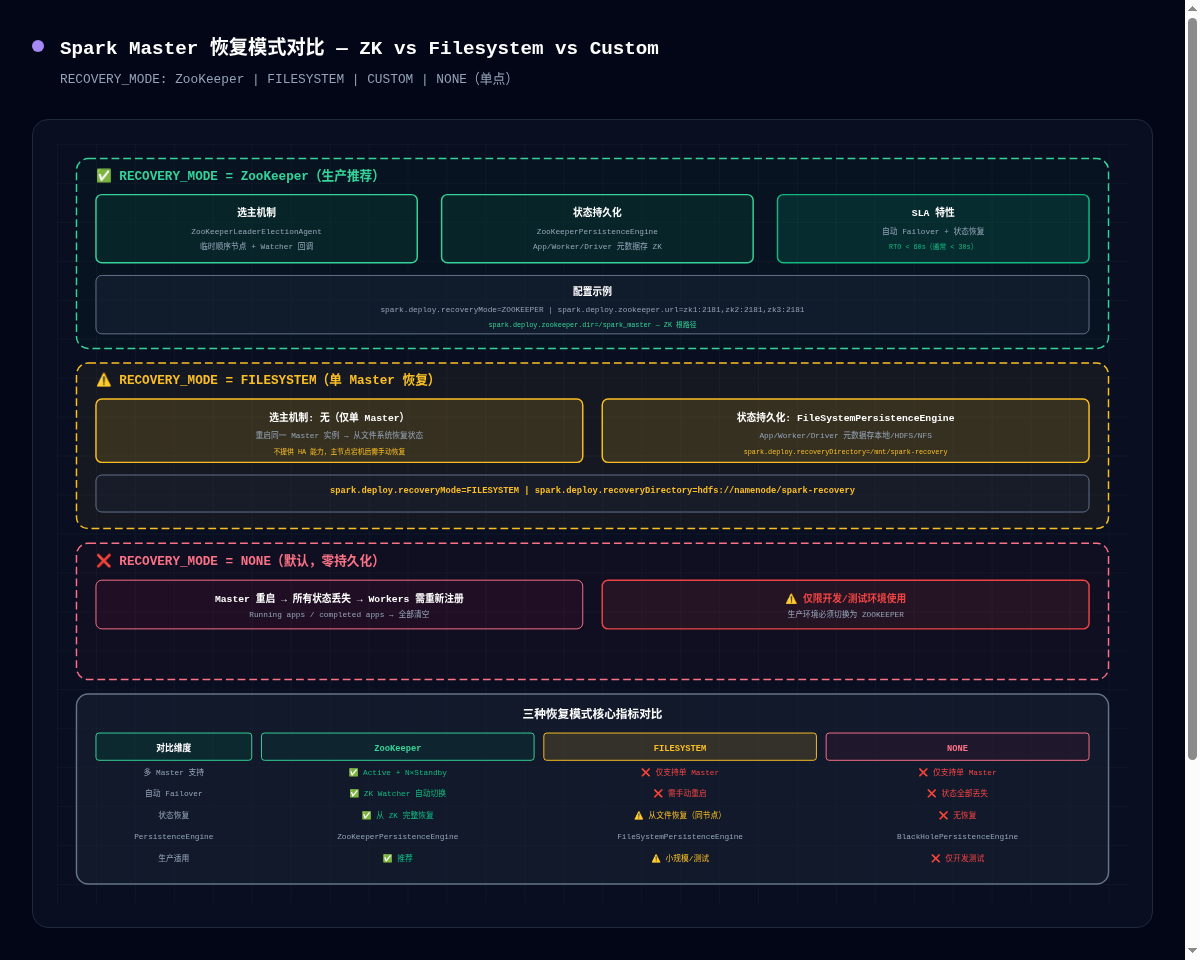The image size is (1200, 960).
Task: Click the text 临时顺序节点 + Watcher 回调
Action: coord(256,246)
